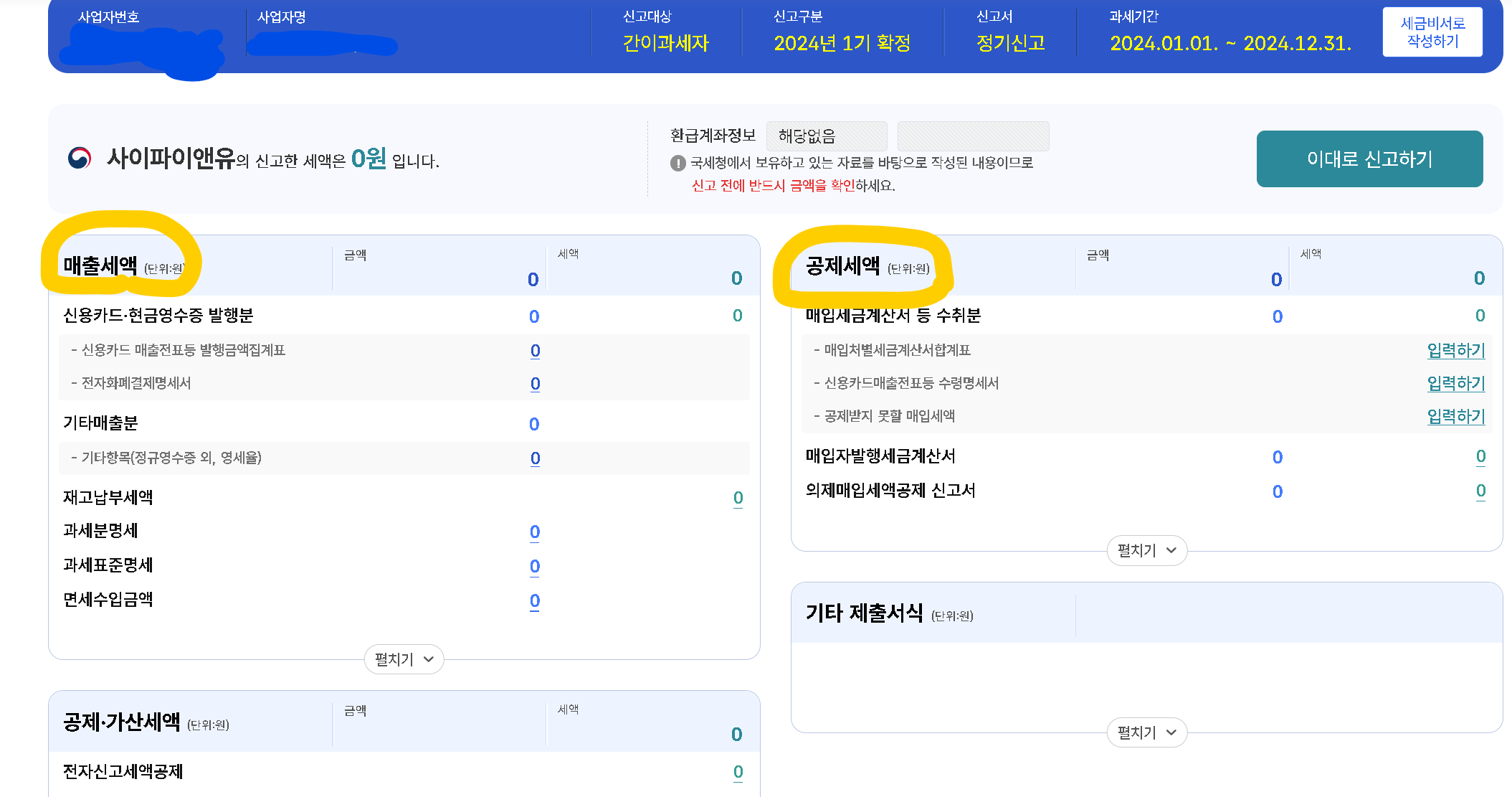1512x797 pixels.
Task: Click 입력하기 for 공제받지 못할 매입세액
Action: 1455,416
